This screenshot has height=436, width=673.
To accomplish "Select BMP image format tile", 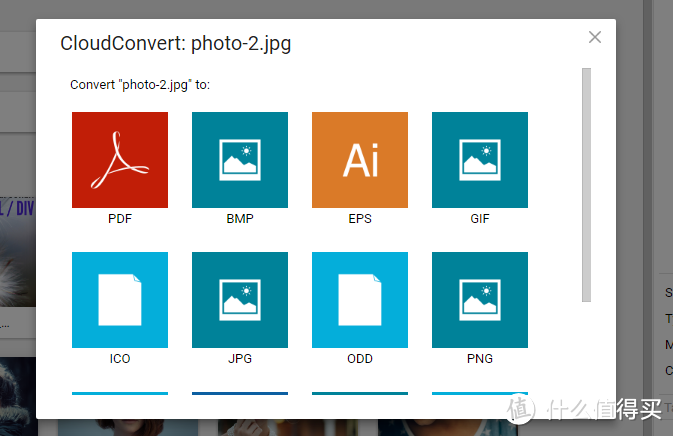I will tap(240, 160).
